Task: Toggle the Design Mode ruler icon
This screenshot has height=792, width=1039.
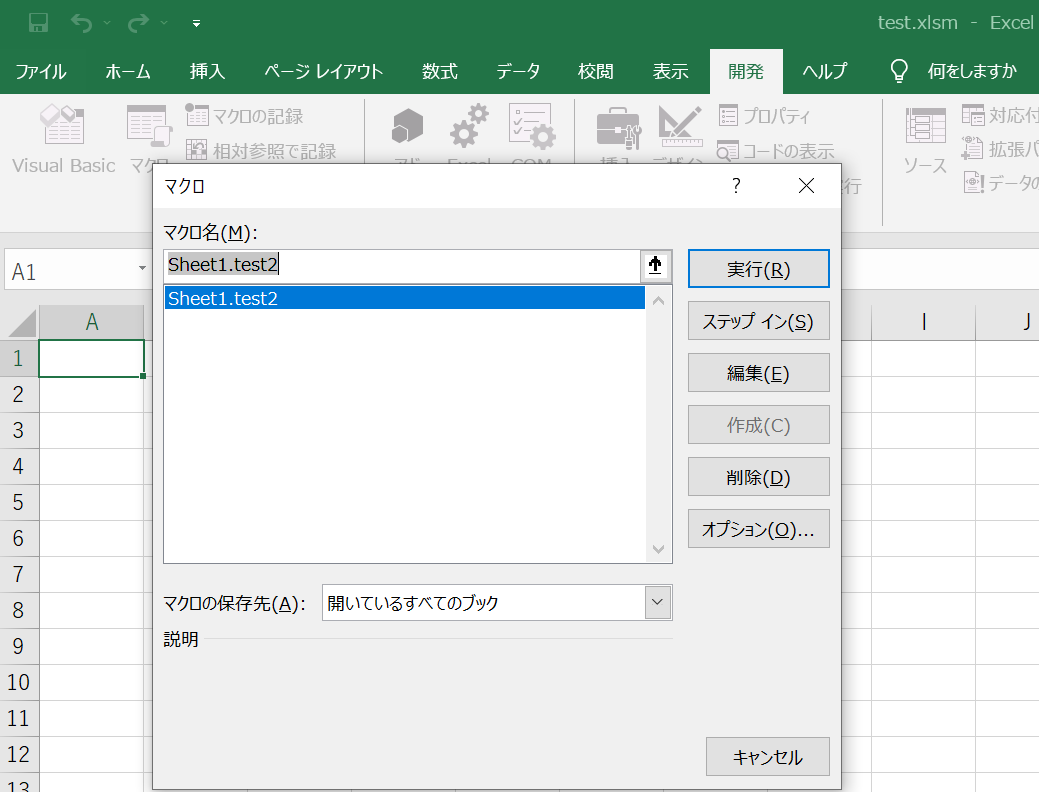Action: coord(680,126)
